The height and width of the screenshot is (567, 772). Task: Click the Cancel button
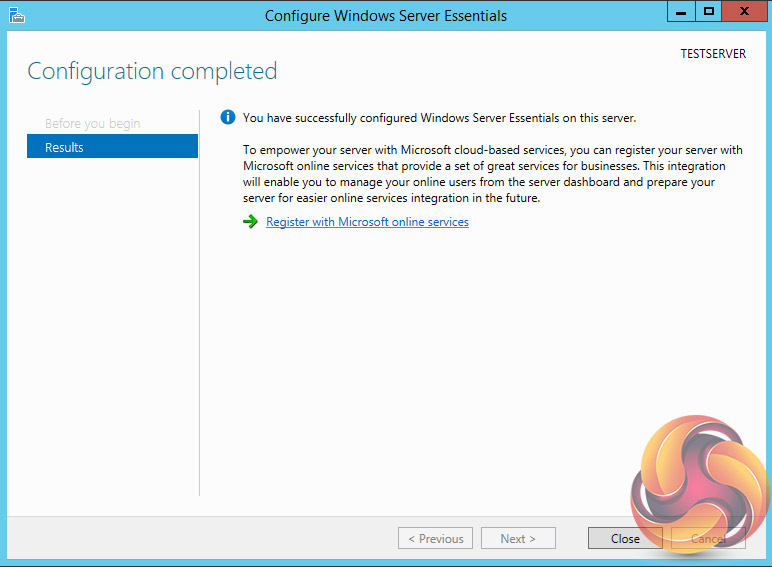click(708, 538)
